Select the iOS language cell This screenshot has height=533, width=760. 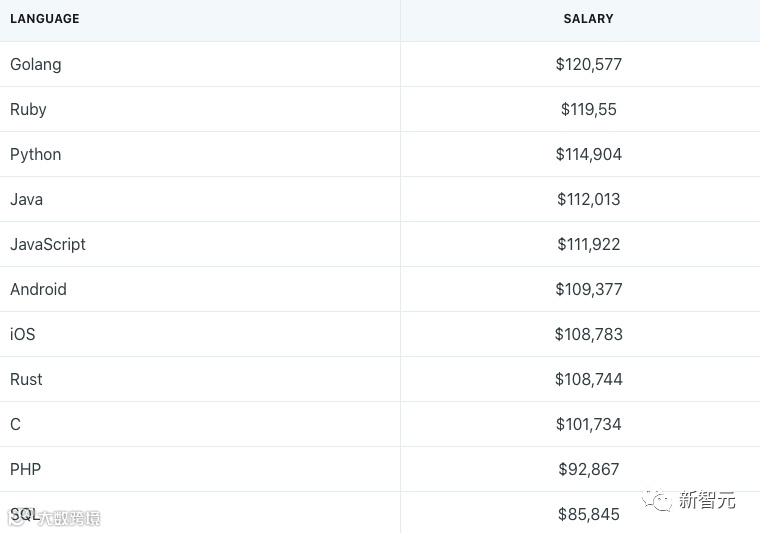coord(23,334)
